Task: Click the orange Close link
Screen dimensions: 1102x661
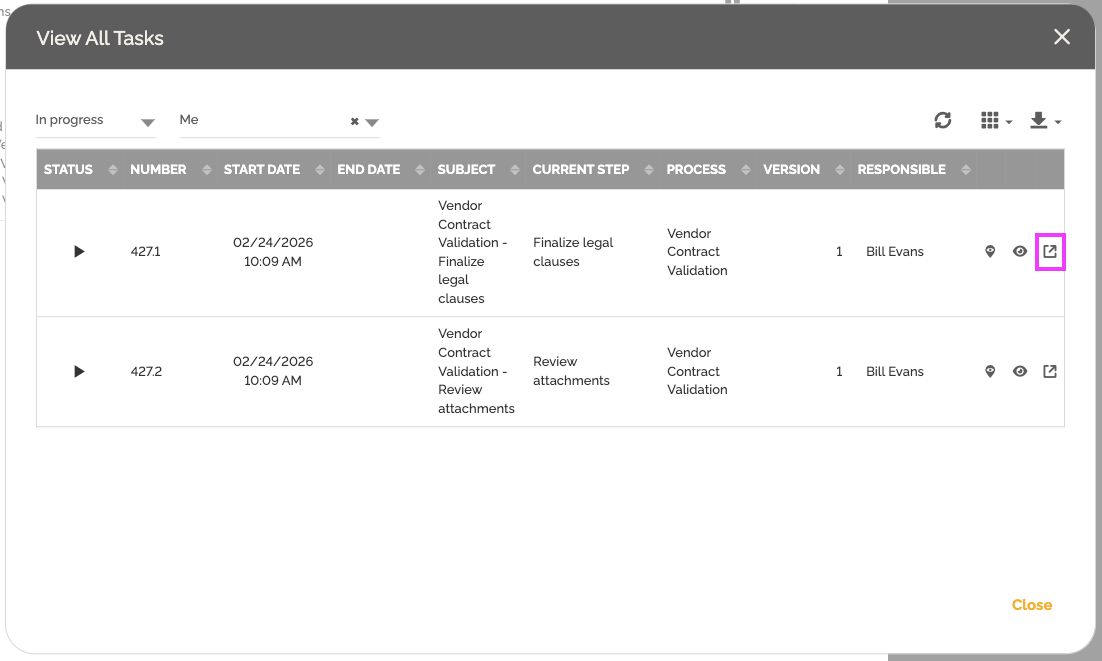Action: [1031, 605]
